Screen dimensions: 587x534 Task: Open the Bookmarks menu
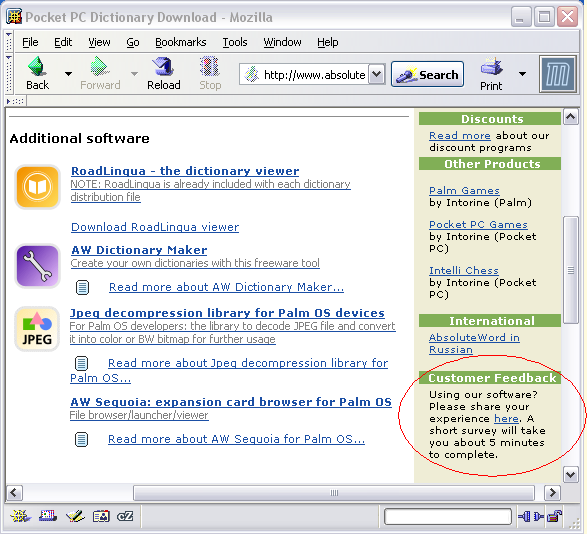click(180, 42)
